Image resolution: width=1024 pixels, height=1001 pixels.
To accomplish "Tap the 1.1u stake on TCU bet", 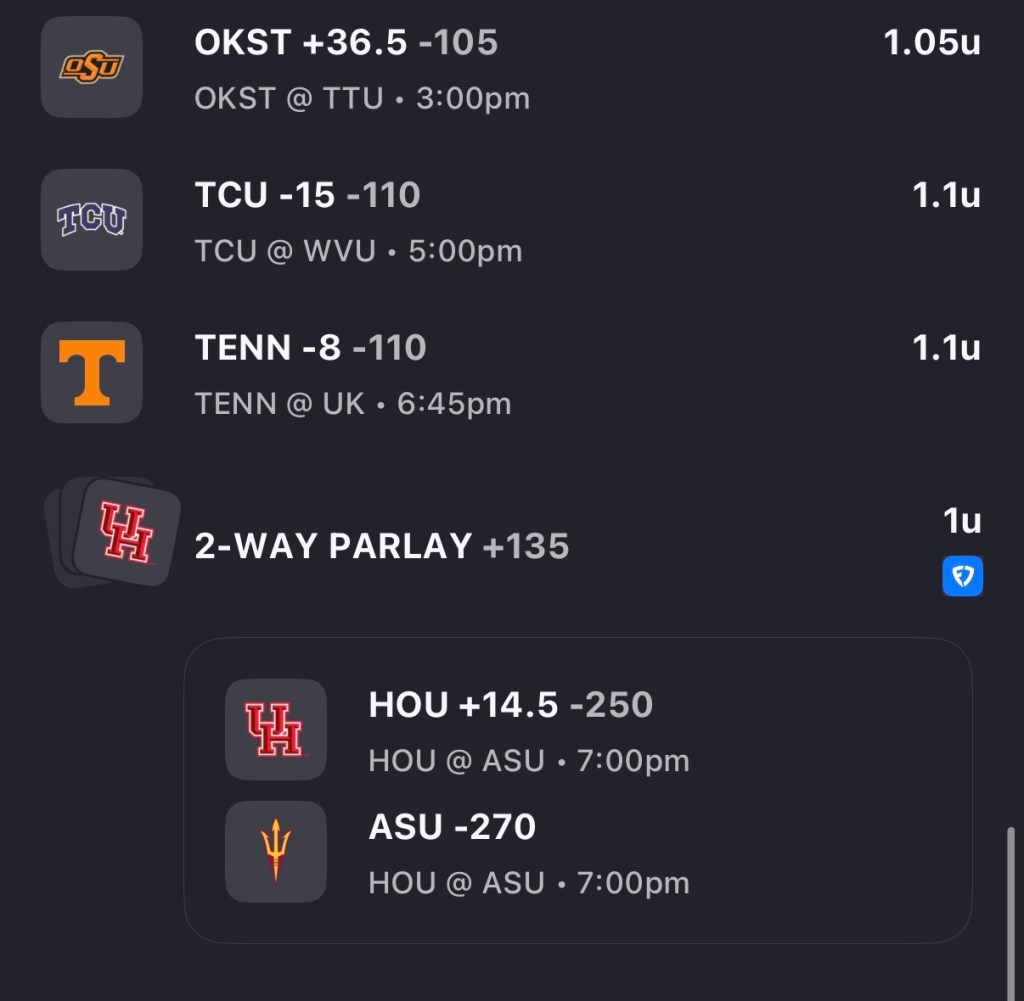I will point(946,196).
